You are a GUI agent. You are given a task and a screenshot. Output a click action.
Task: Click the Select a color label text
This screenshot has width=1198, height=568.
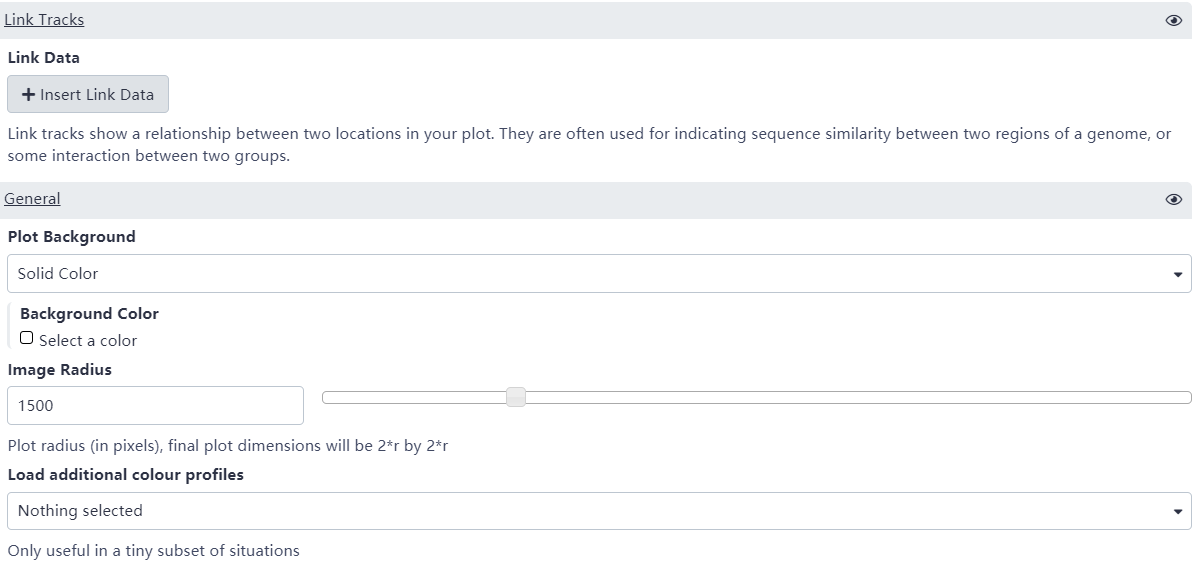click(88, 341)
